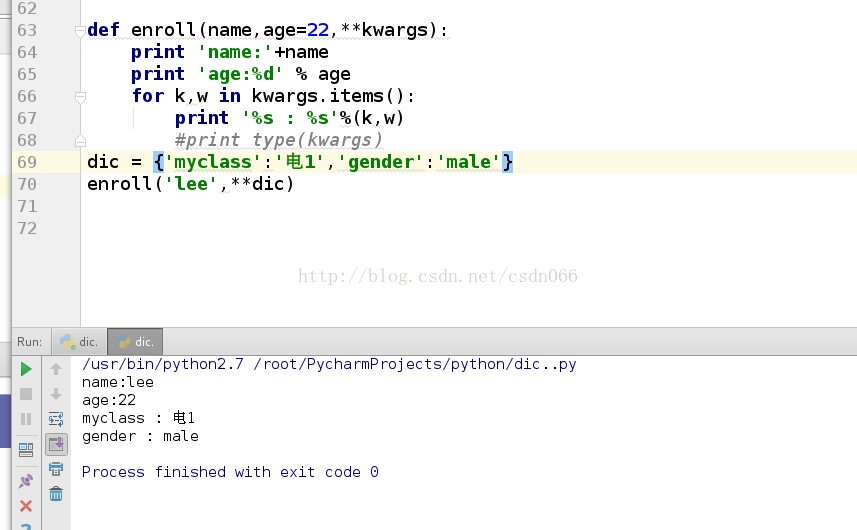This screenshot has width=857, height=530.
Task: Click the up arrow in Run toolbar
Action: pos(56,369)
